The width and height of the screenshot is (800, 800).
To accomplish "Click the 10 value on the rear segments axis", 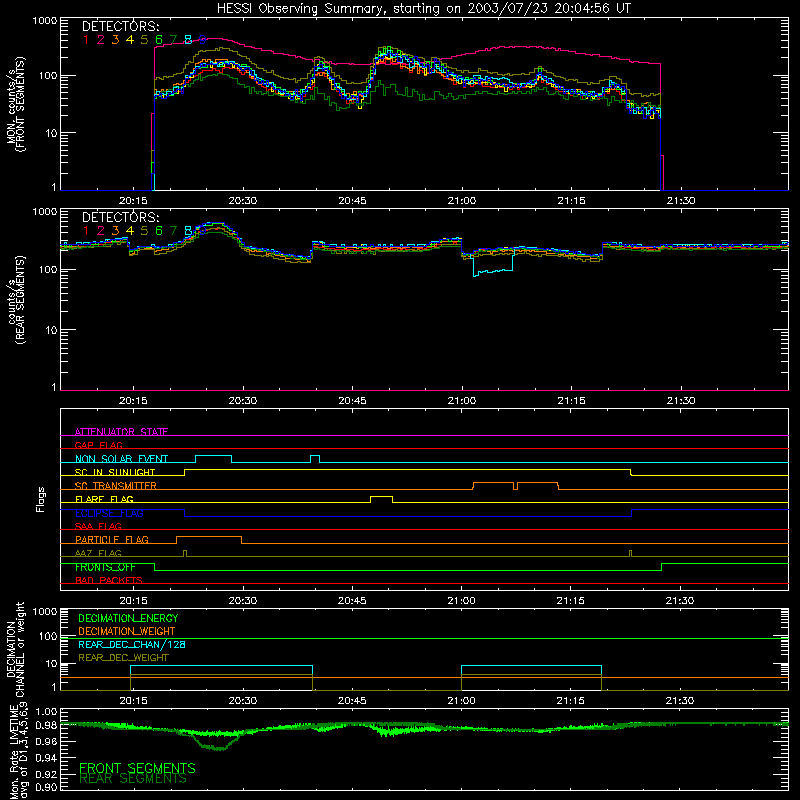I will tap(51, 330).
